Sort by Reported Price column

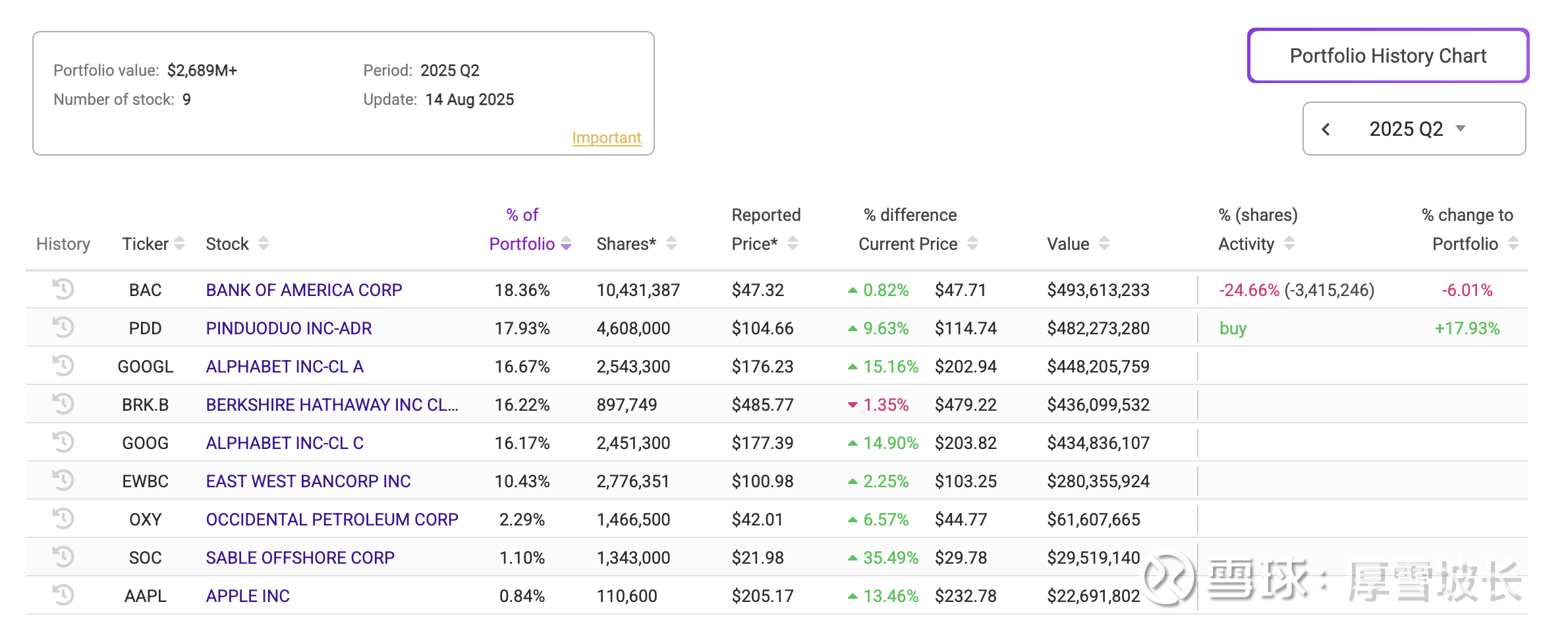point(793,244)
